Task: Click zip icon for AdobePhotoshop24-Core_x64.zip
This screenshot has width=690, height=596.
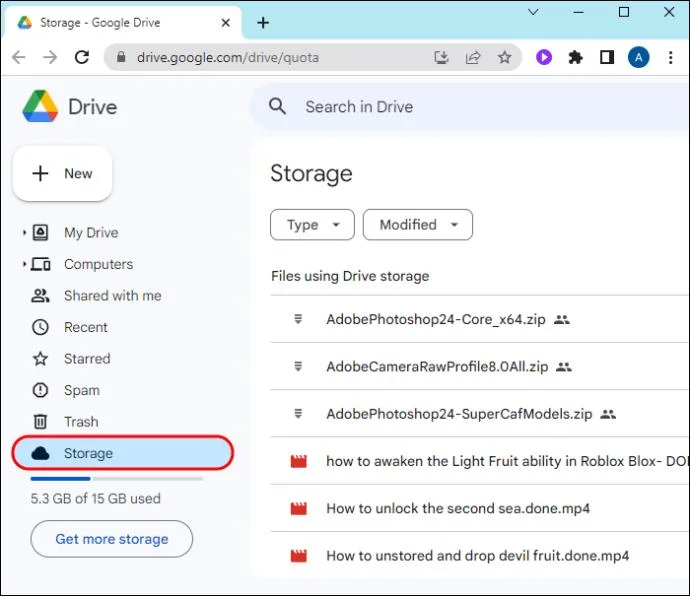Action: 298,319
